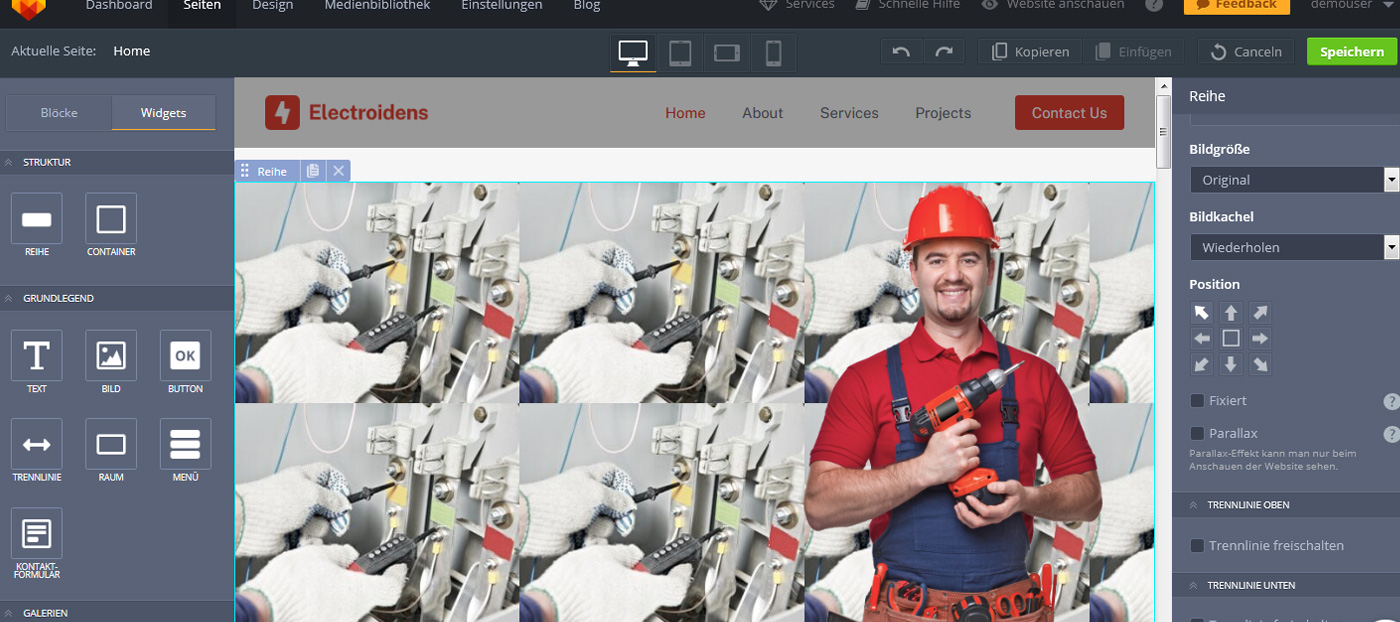Image resolution: width=1400 pixels, height=622 pixels.
Task: Set position to center square
Action: coord(1231,338)
